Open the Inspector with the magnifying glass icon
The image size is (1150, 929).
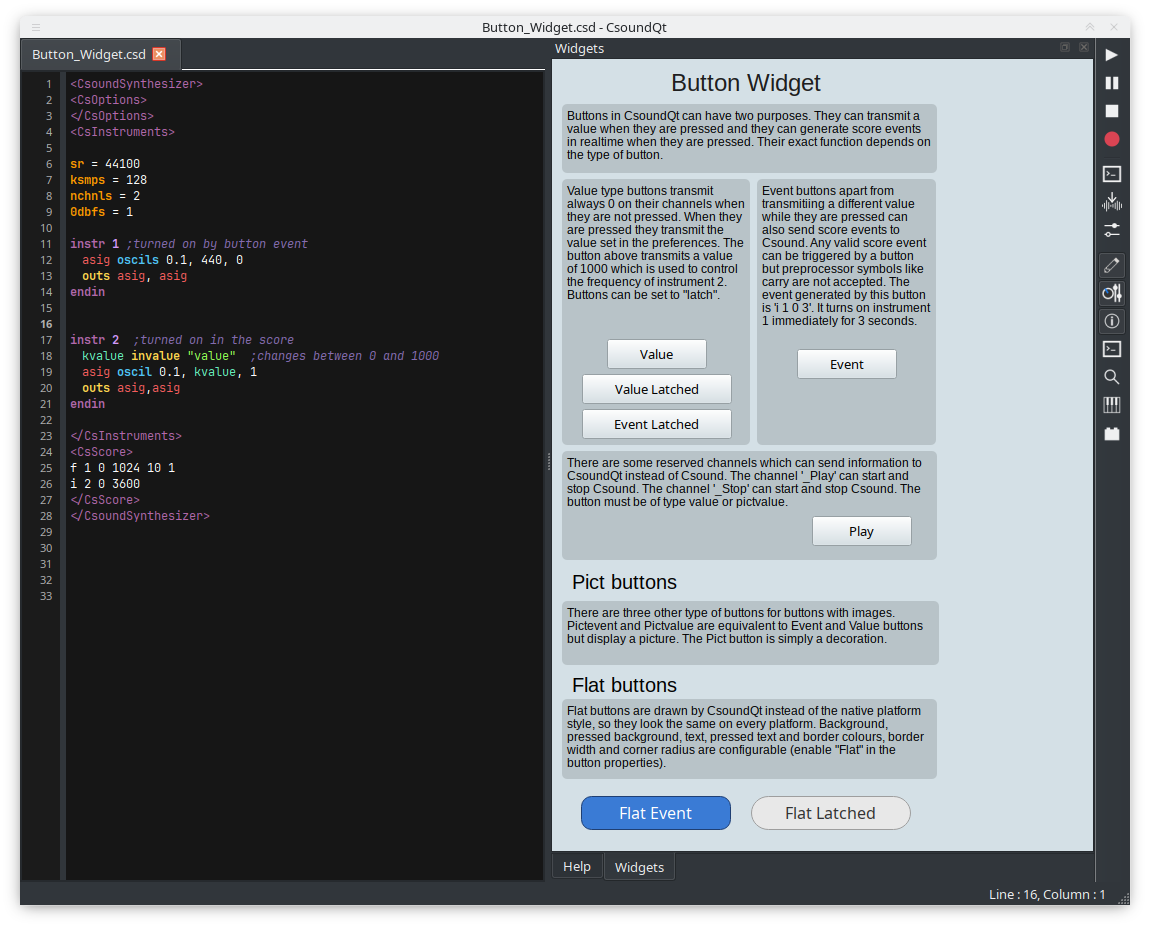pyautogui.click(x=1112, y=377)
